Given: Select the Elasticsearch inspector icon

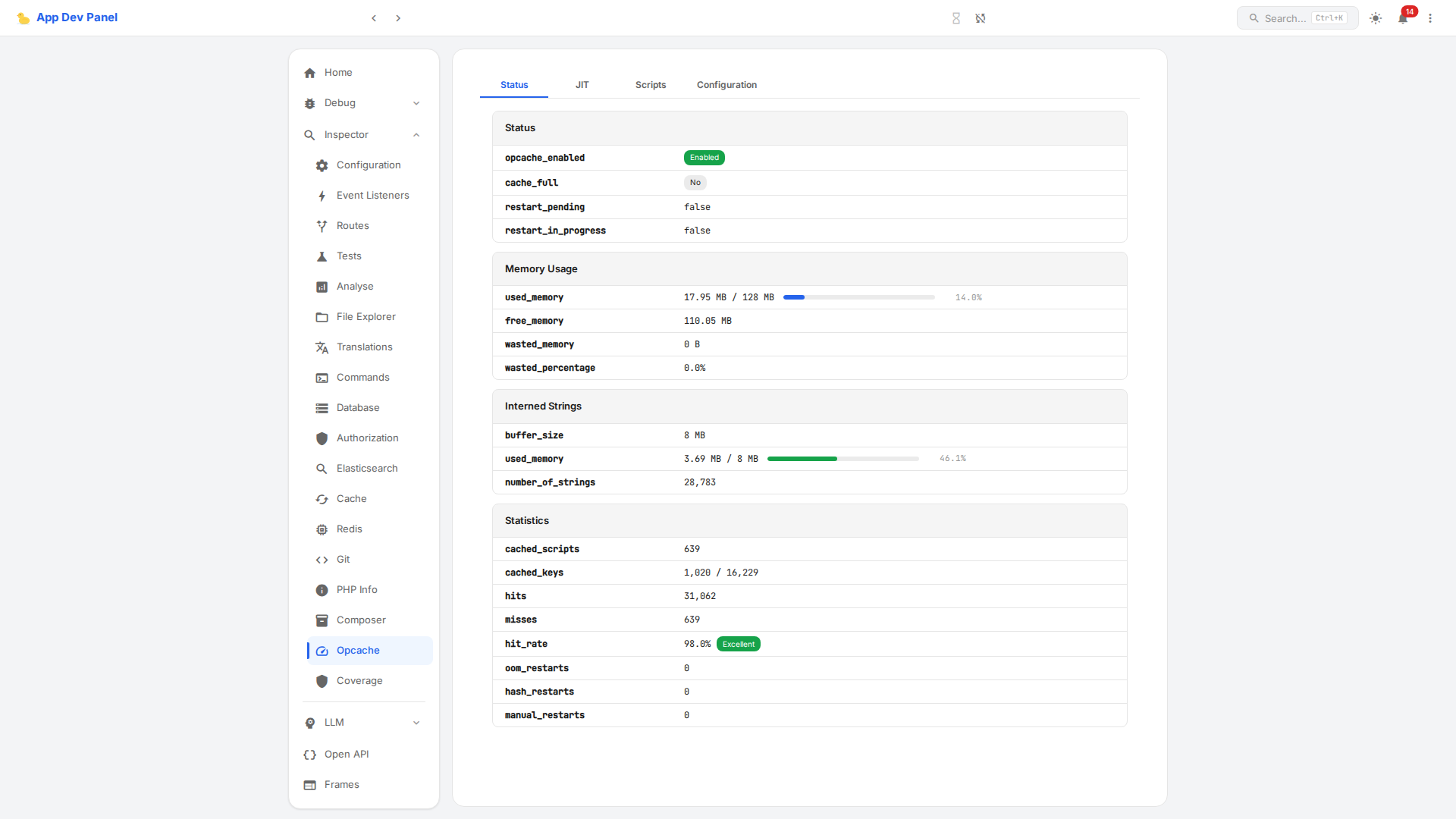Looking at the screenshot, I should [322, 469].
